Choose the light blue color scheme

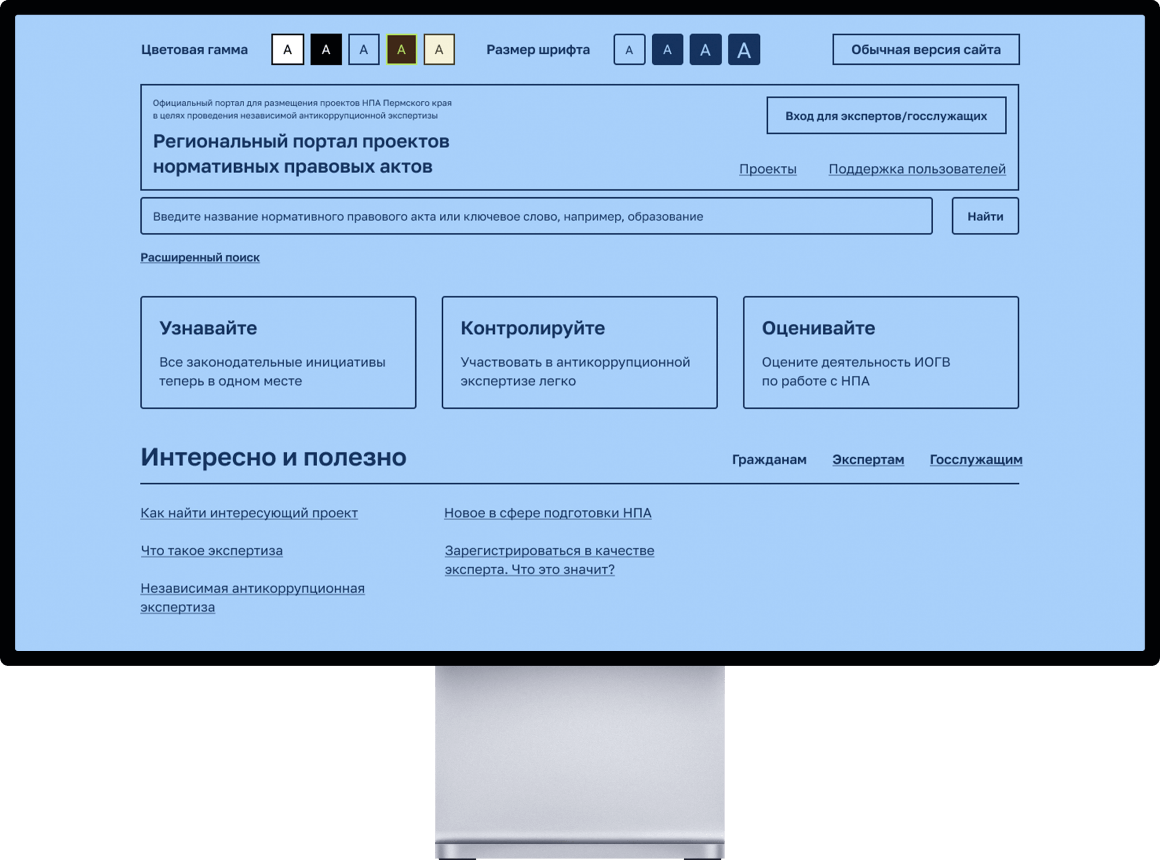(x=363, y=49)
